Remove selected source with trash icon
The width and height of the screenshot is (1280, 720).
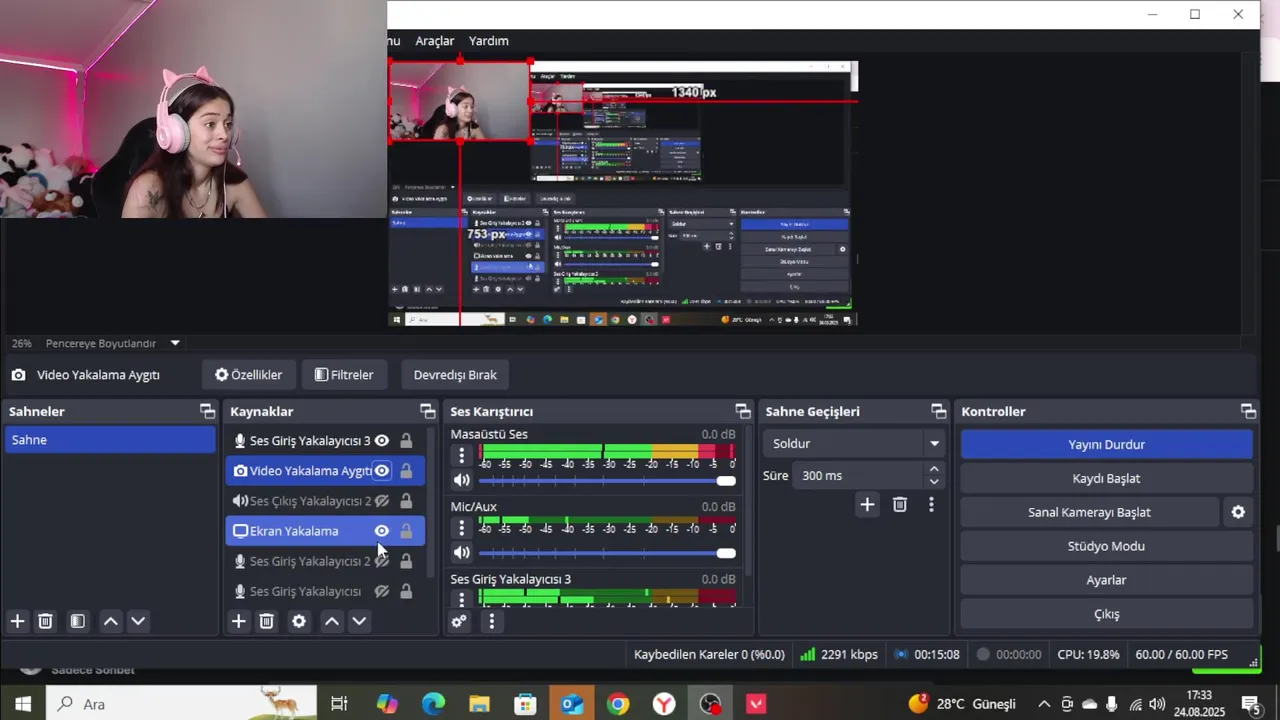pos(266,621)
